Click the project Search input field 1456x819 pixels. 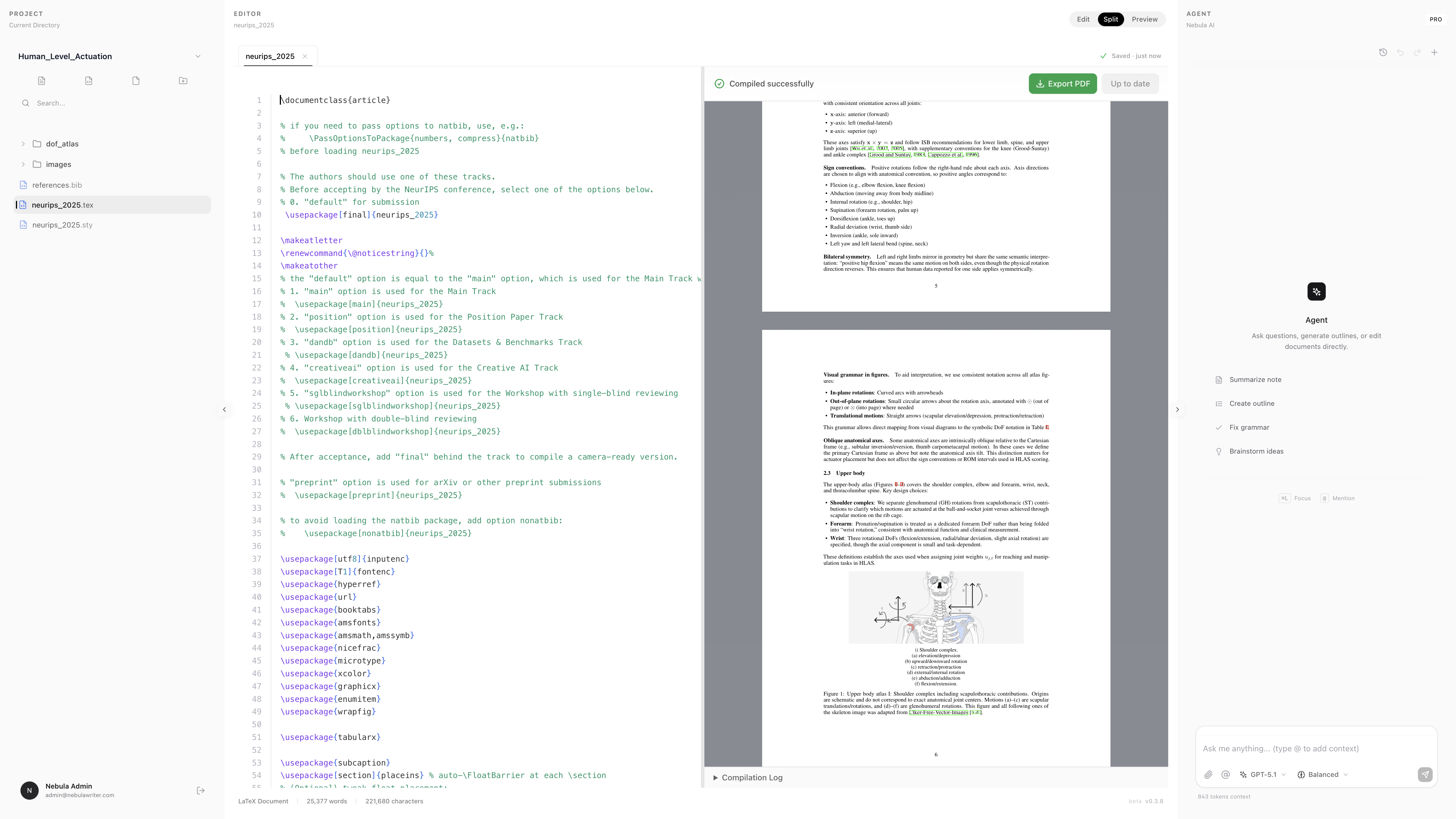pos(113,104)
